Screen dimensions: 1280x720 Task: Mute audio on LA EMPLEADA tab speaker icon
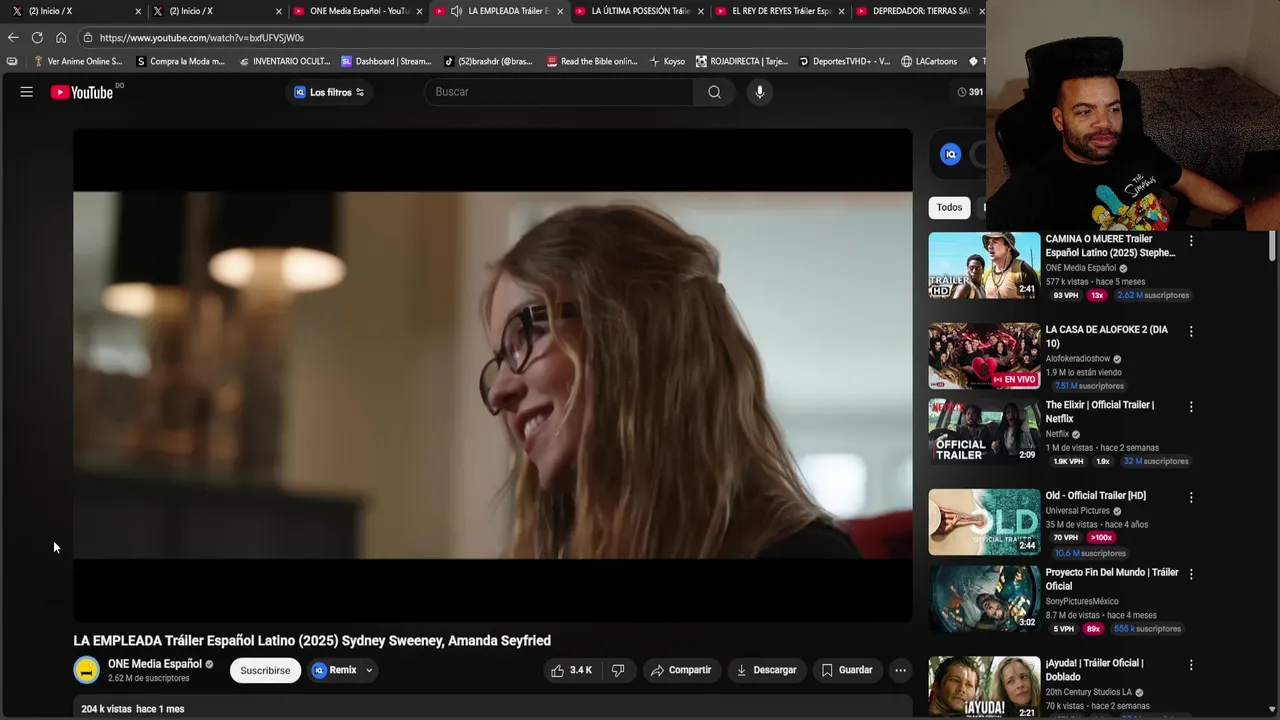[x=456, y=11]
